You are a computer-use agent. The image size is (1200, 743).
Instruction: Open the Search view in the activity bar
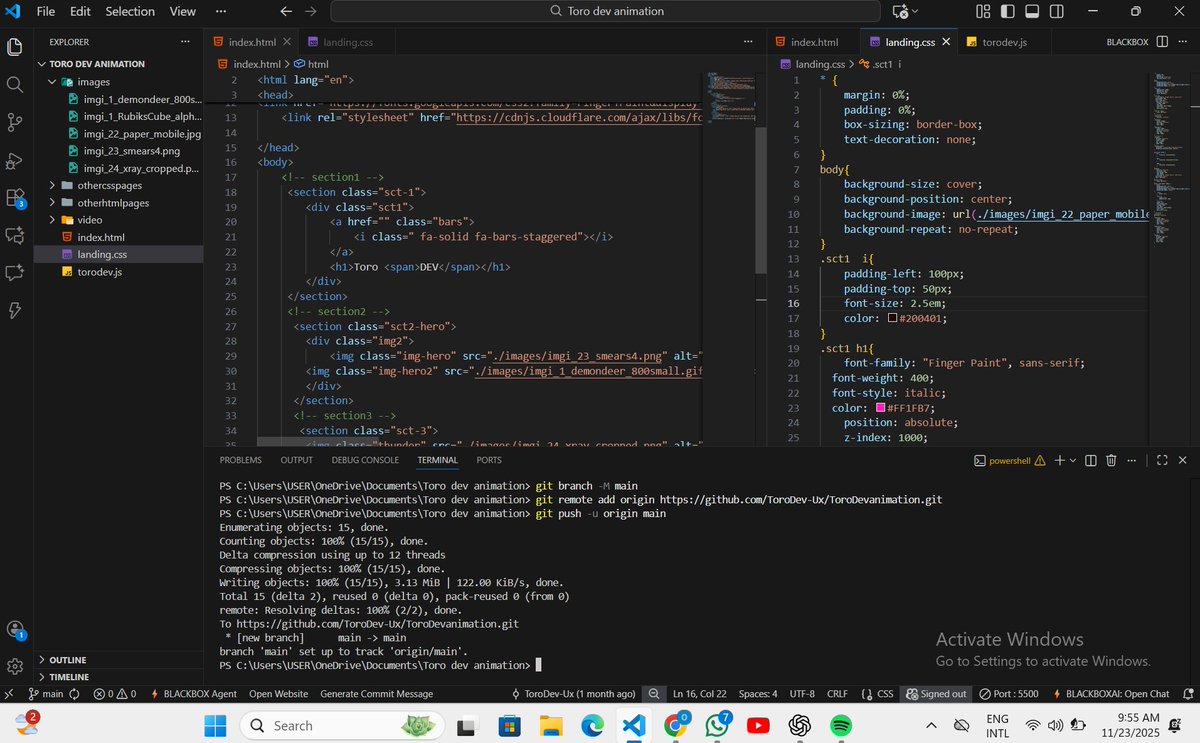[x=15, y=86]
